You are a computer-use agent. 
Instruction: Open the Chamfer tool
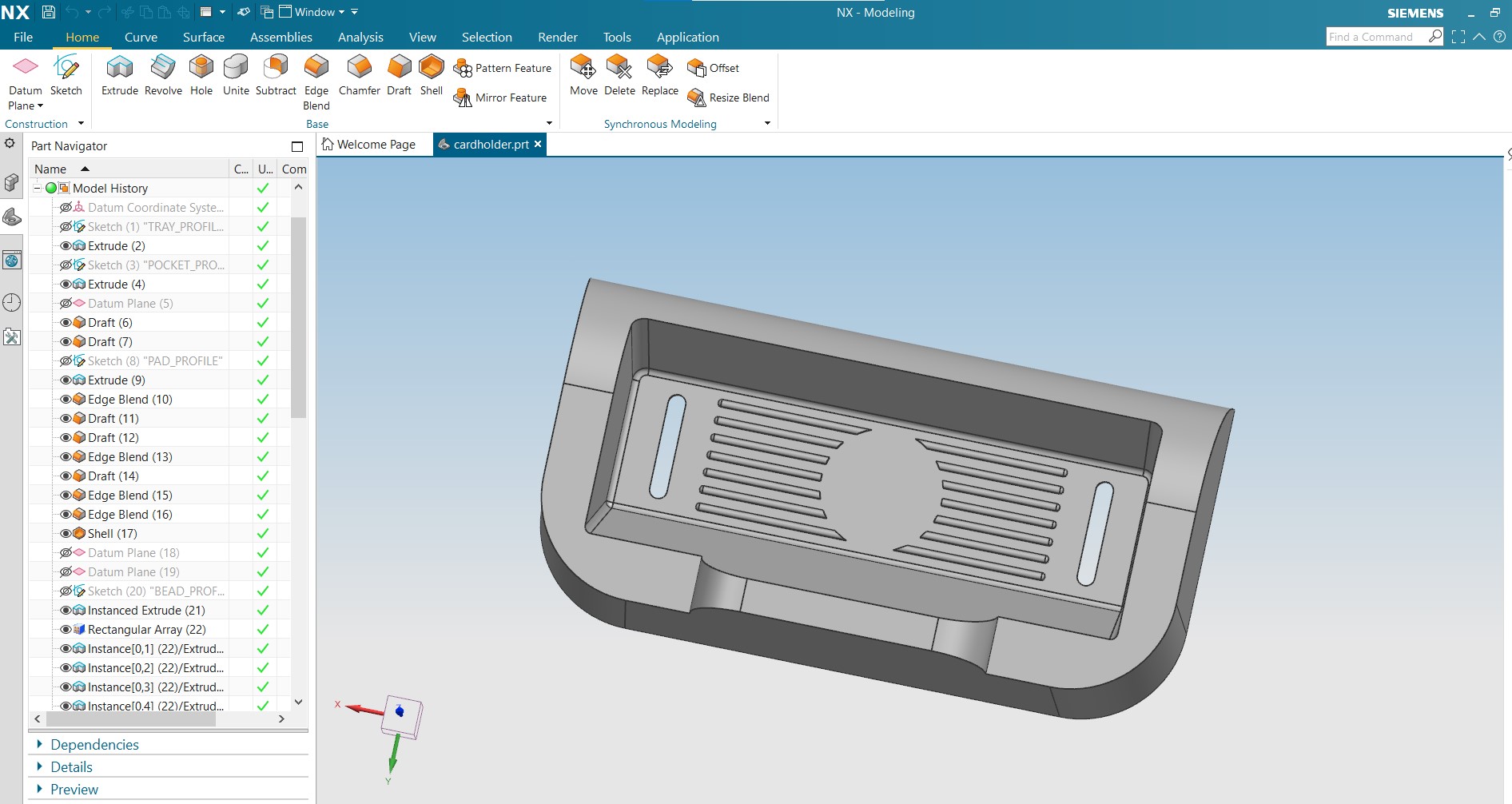point(360,75)
